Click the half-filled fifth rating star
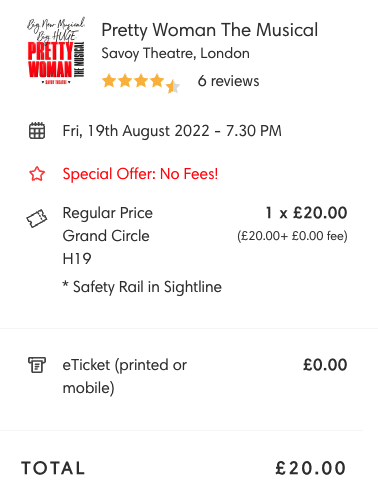Image resolution: width=378 pixels, height=494 pixels. [x=173, y=86]
